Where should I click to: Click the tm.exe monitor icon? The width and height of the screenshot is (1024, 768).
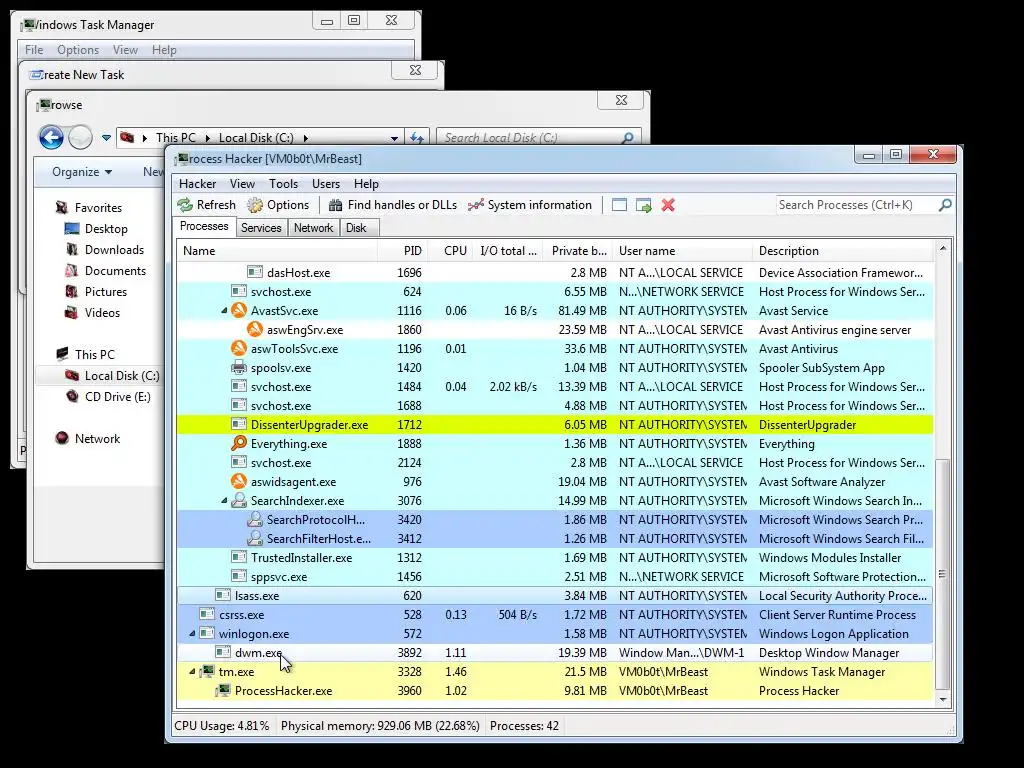208,671
